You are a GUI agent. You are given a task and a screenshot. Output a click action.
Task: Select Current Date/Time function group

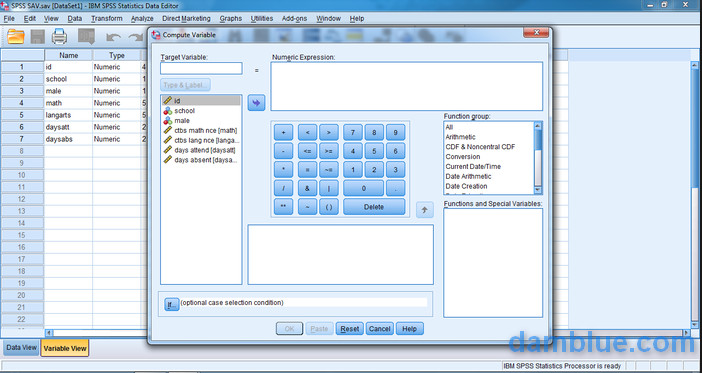[473, 167]
